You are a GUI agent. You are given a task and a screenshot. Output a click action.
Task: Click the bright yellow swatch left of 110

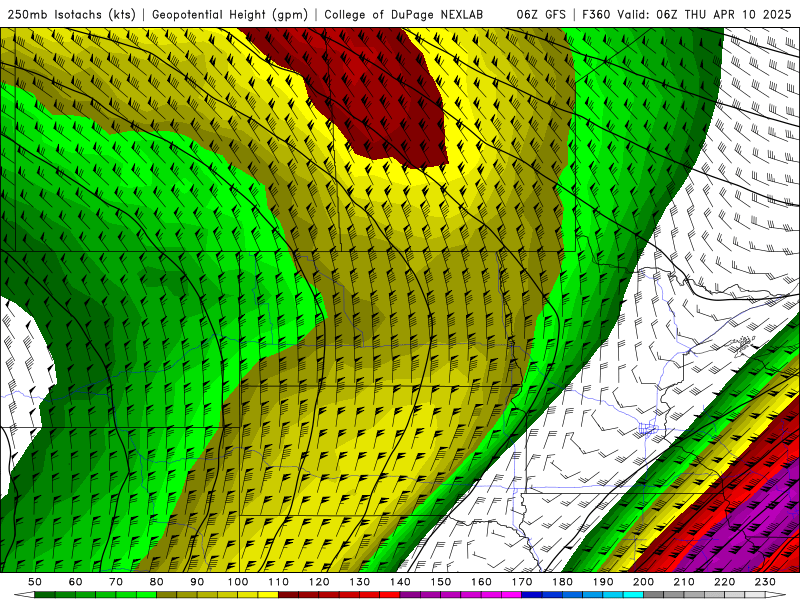coord(268,595)
